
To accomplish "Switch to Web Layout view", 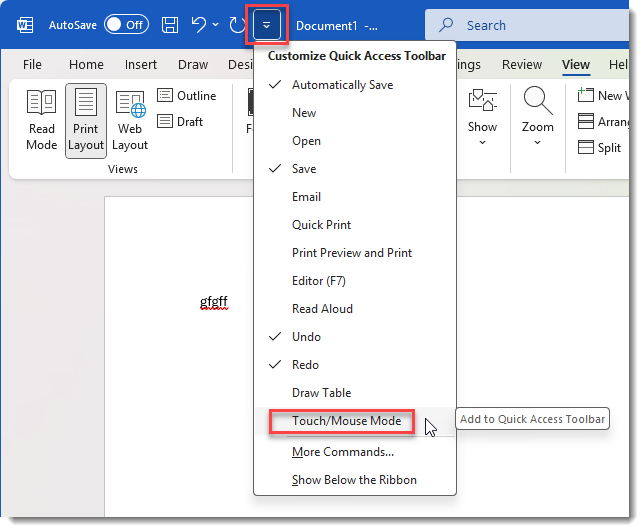I will (x=130, y=120).
